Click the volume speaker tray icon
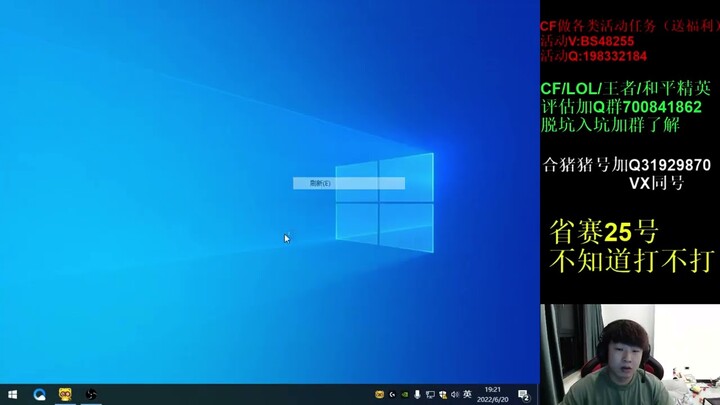The image size is (720, 405). [x=455, y=394]
